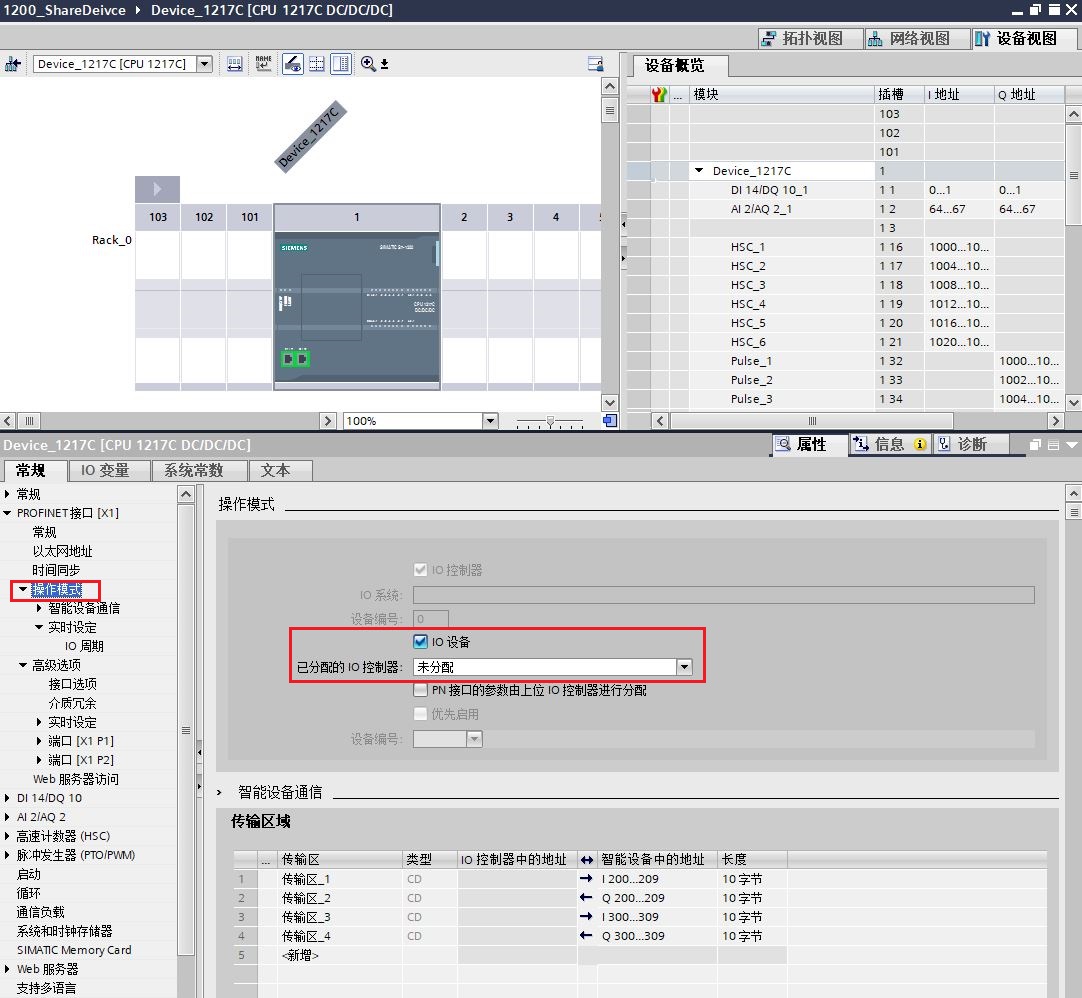The image size is (1082, 998).
Task: Select the HSC_1 row in device overview
Action: (845, 247)
